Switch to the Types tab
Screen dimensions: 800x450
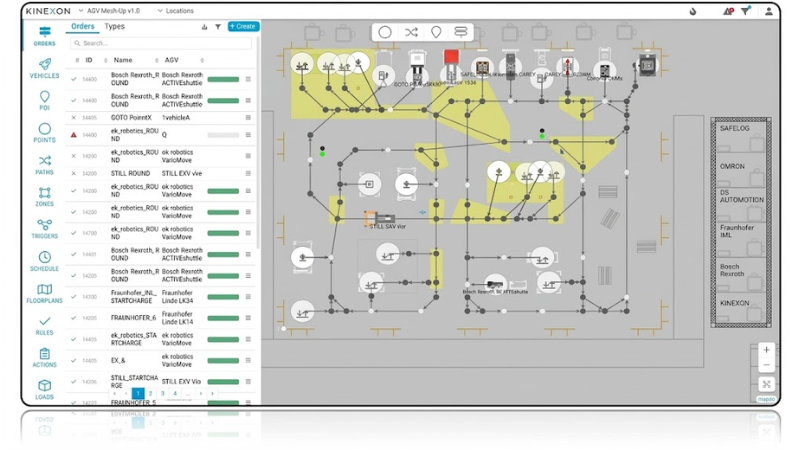pyautogui.click(x=114, y=27)
